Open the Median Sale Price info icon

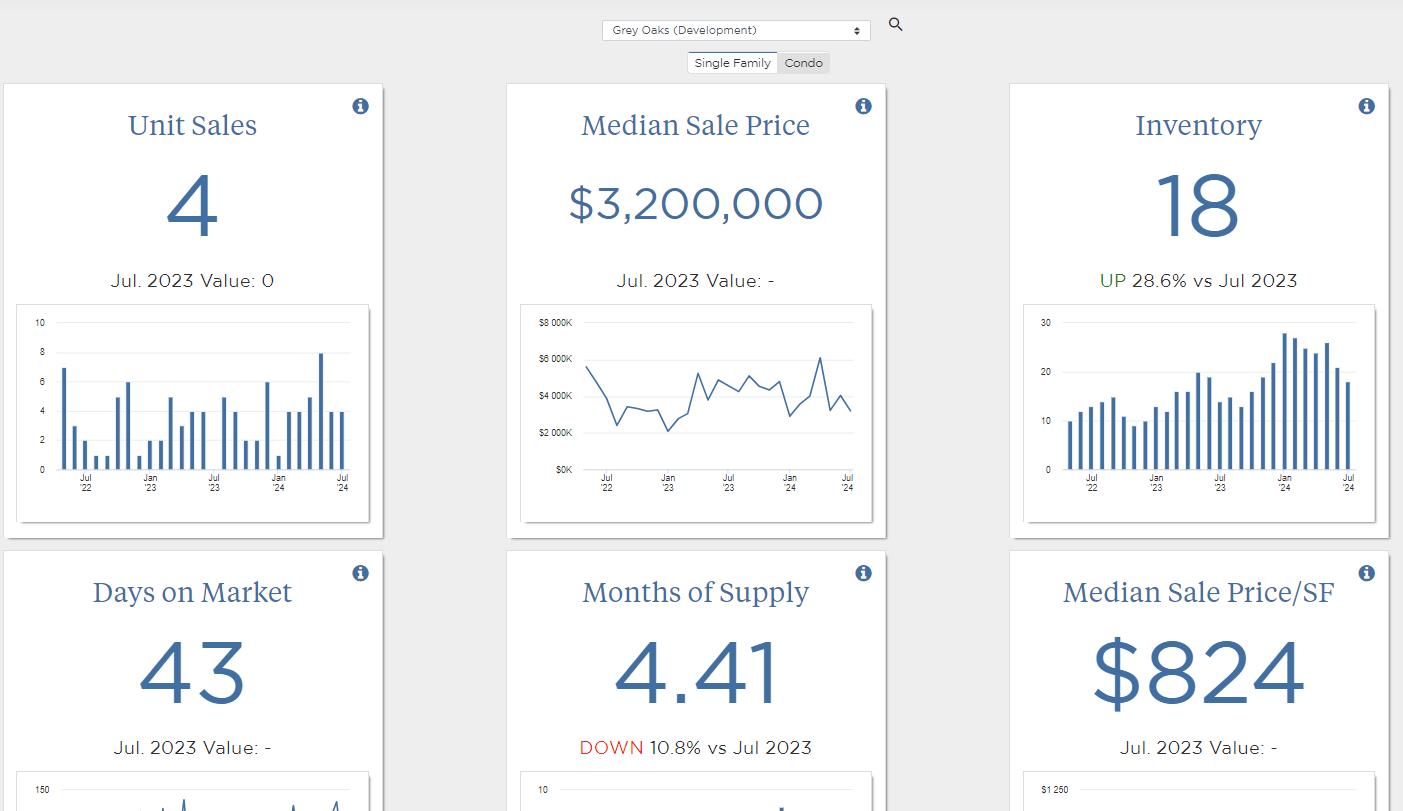864,106
